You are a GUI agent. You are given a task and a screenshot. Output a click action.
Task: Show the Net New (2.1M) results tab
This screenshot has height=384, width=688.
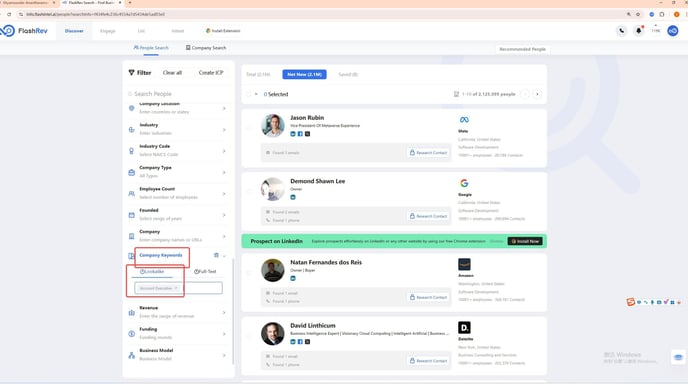(x=305, y=75)
